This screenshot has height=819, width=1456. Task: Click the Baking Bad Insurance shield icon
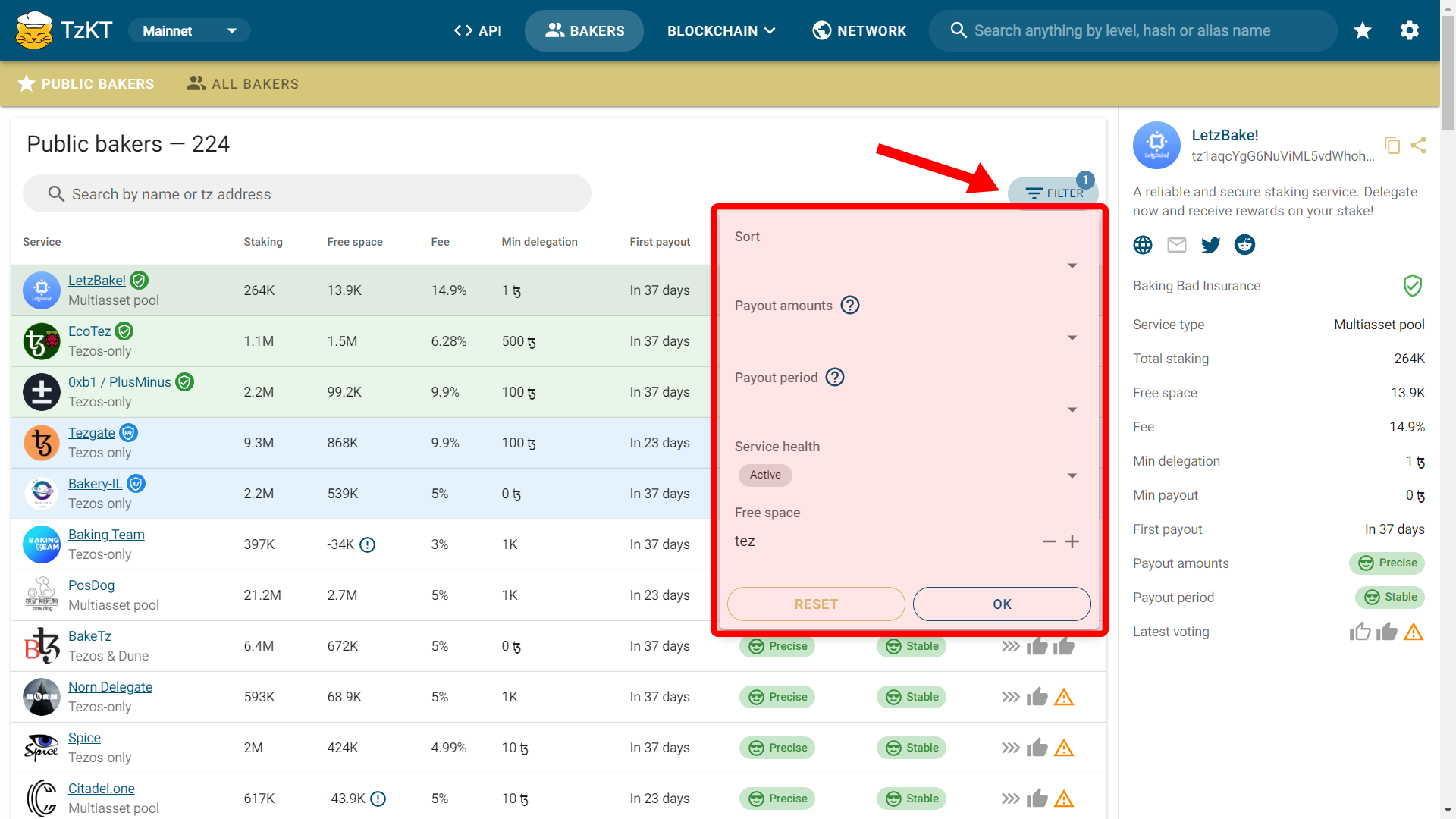1414,286
